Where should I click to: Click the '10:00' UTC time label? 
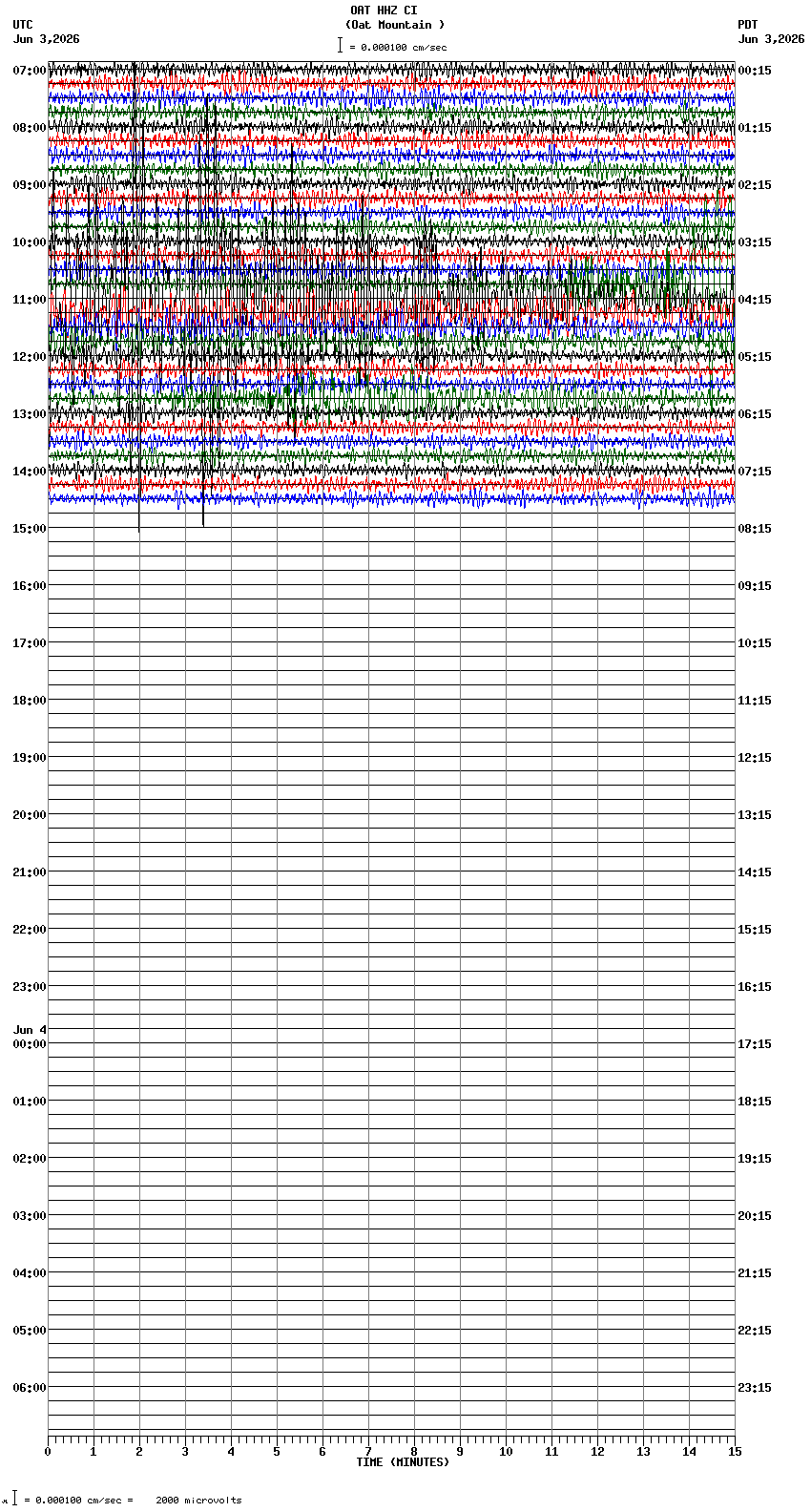coord(30,242)
